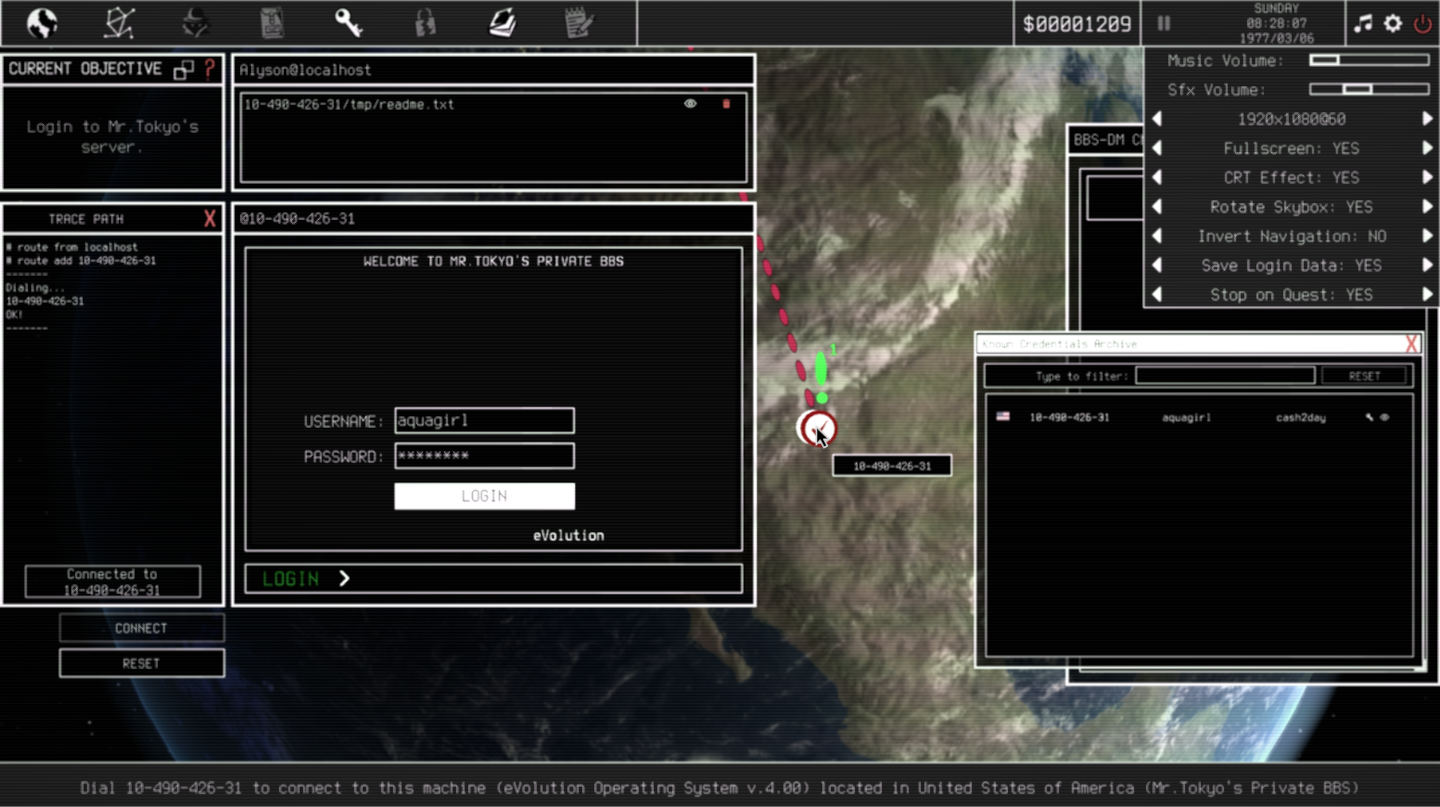The width and height of the screenshot is (1440, 807).
Task: Click the 10-490-426-31 map node label
Action: coord(892,466)
